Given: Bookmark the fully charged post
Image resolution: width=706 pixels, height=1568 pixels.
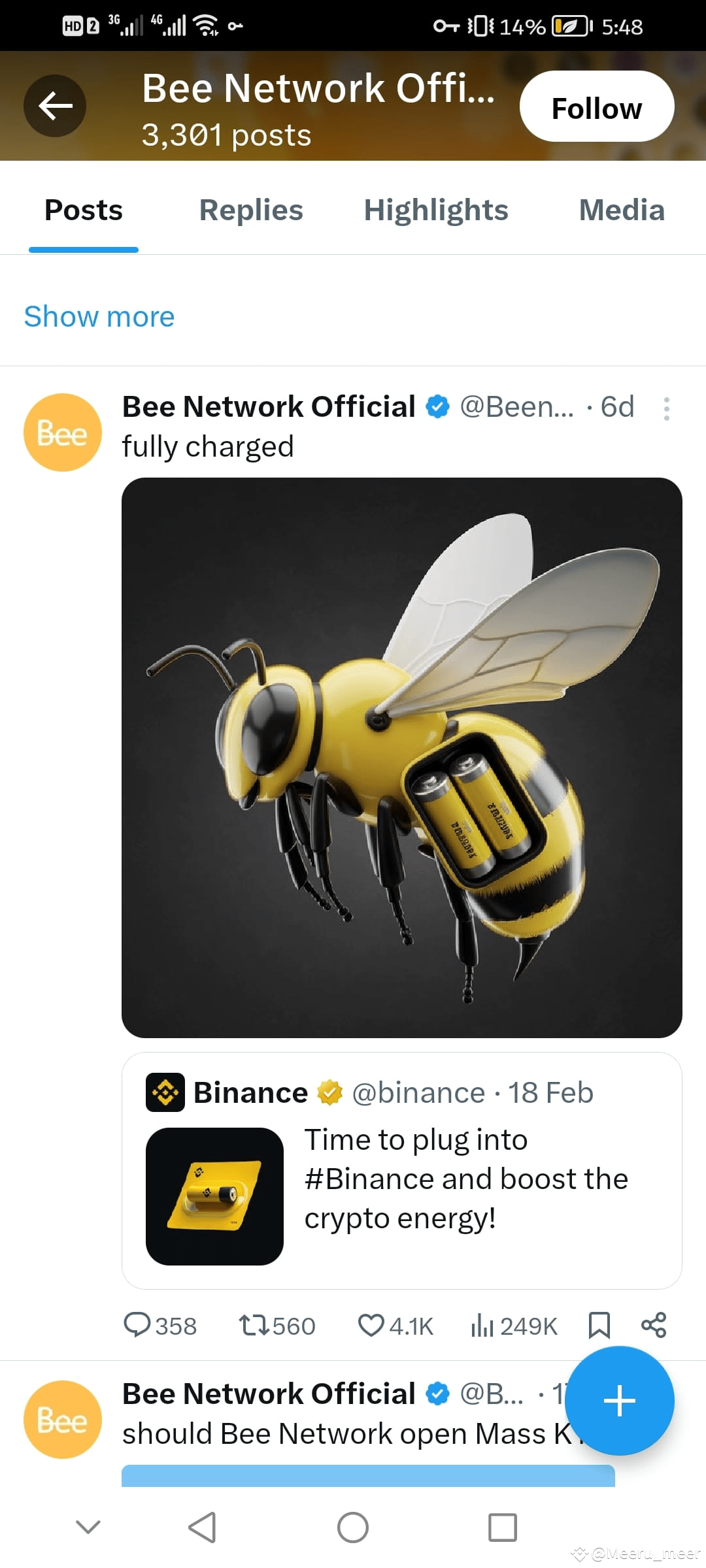Looking at the screenshot, I should pos(599,1325).
